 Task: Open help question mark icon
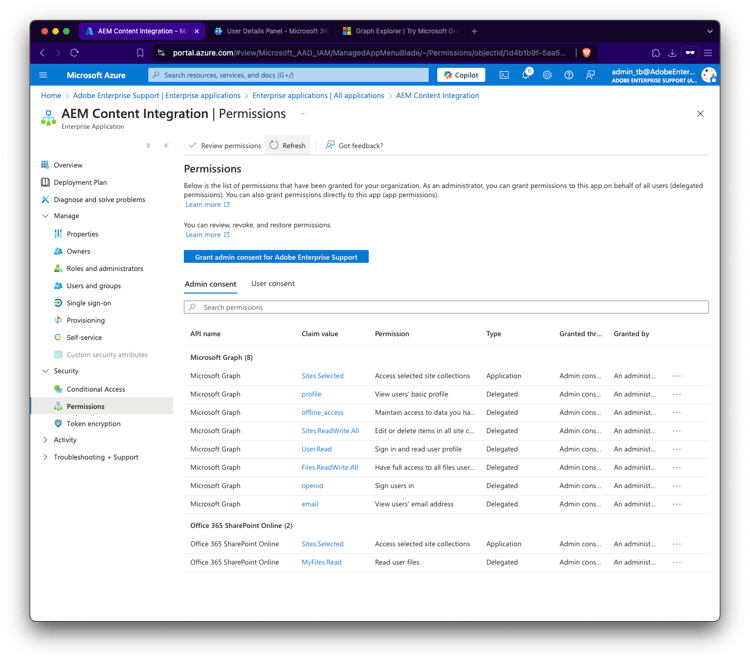click(x=569, y=75)
